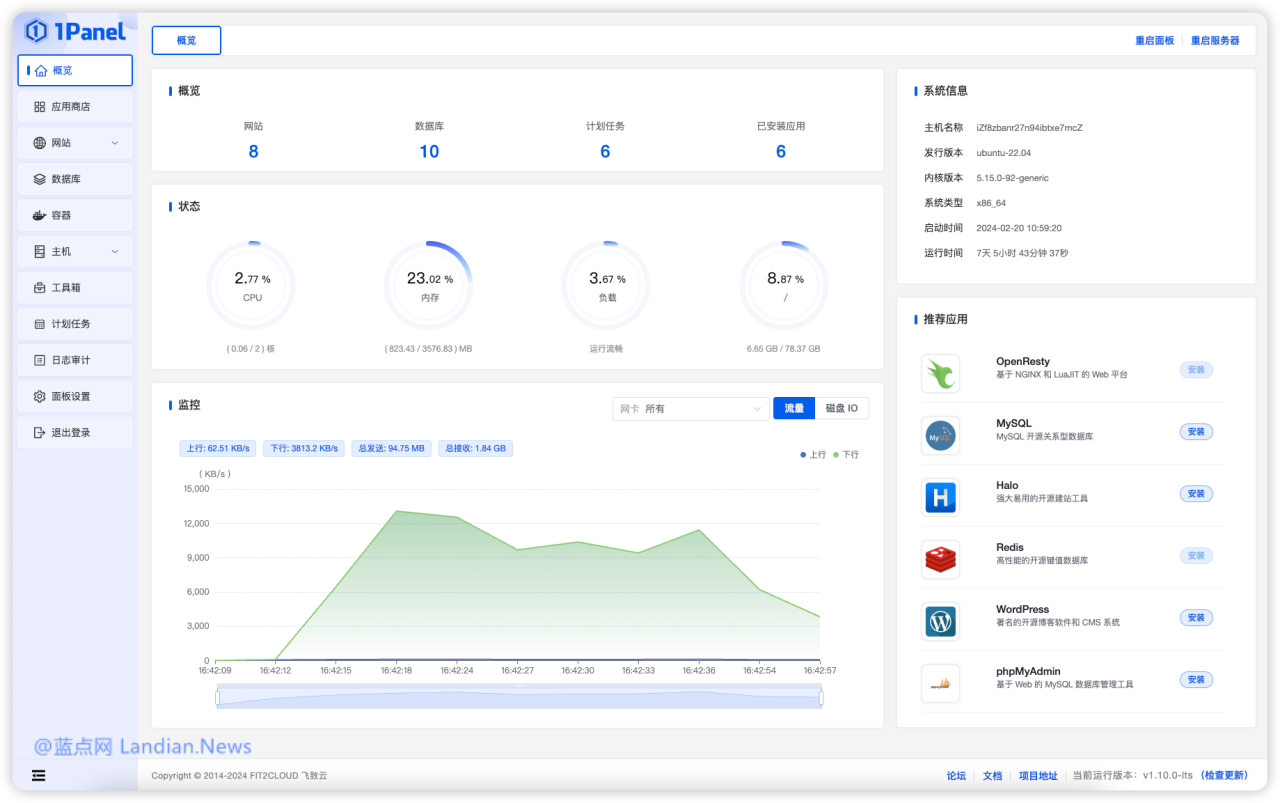
Task: Expand the Host (主机) submenu chevron
Action: pos(115,252)
